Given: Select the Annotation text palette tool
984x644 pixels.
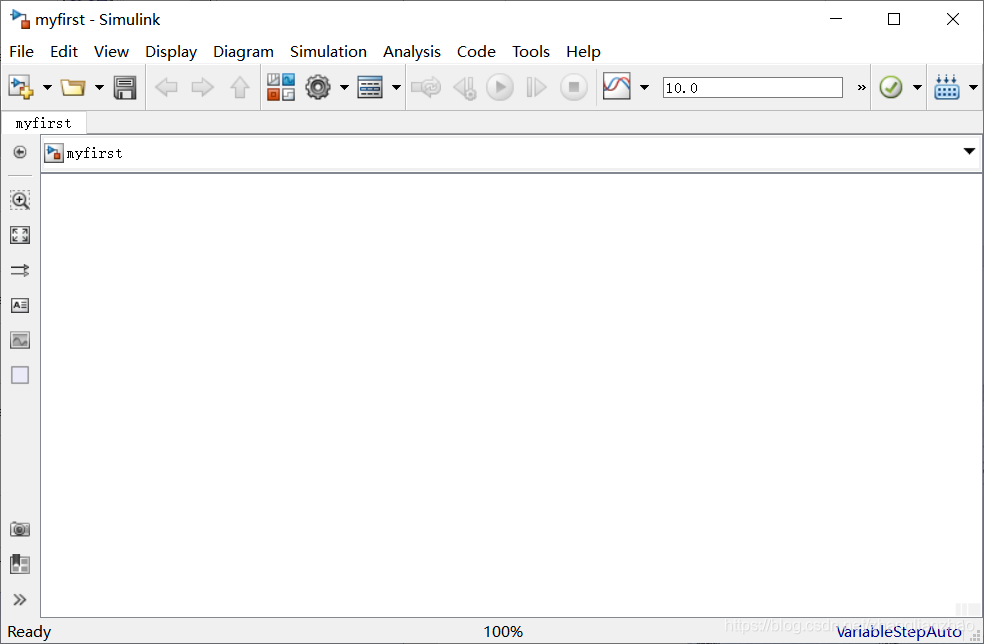Looking at the screenshot, I should [20, 305].
